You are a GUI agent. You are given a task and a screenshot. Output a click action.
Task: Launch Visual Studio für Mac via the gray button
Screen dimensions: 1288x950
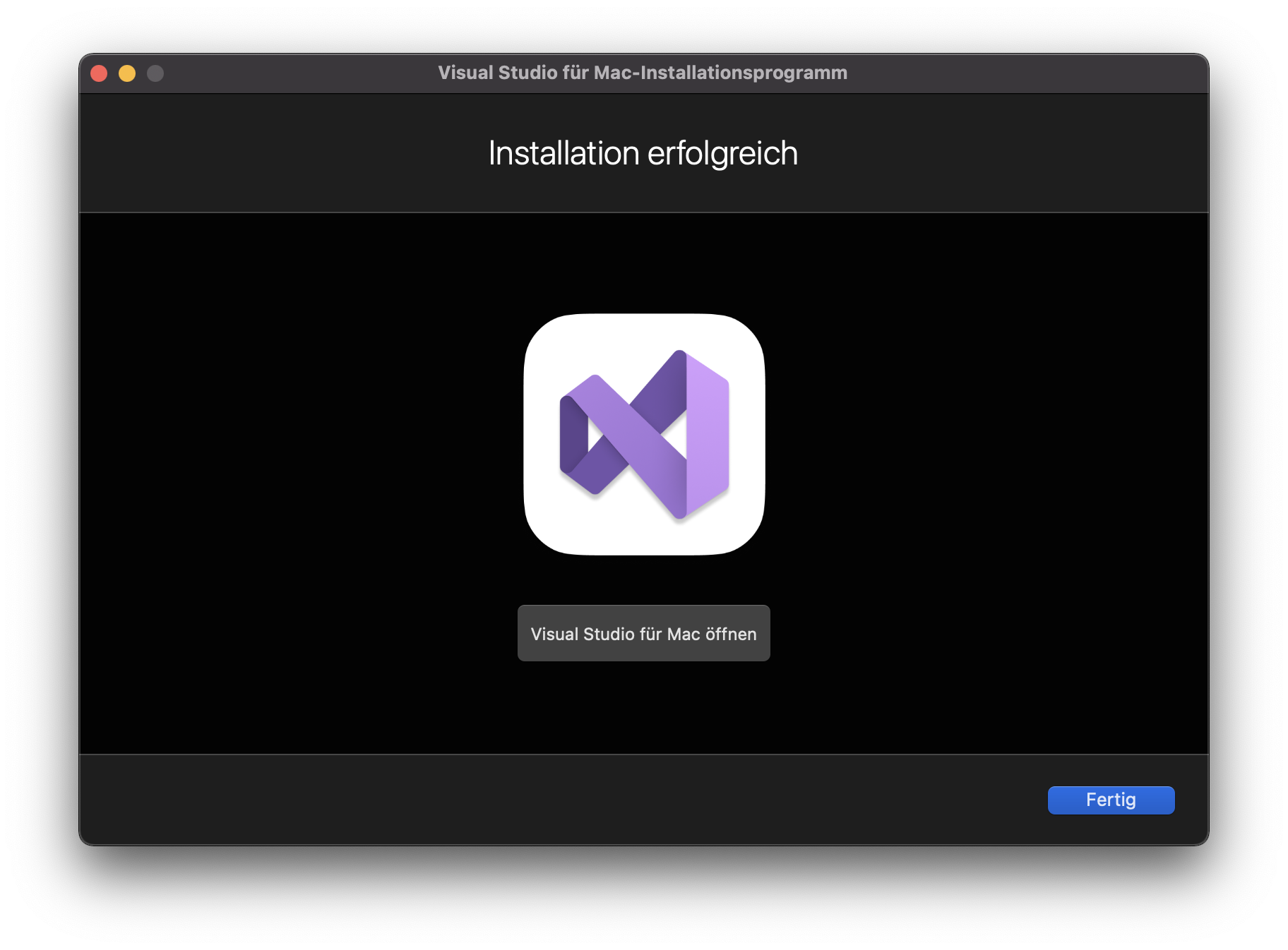[x=643, y=633]
